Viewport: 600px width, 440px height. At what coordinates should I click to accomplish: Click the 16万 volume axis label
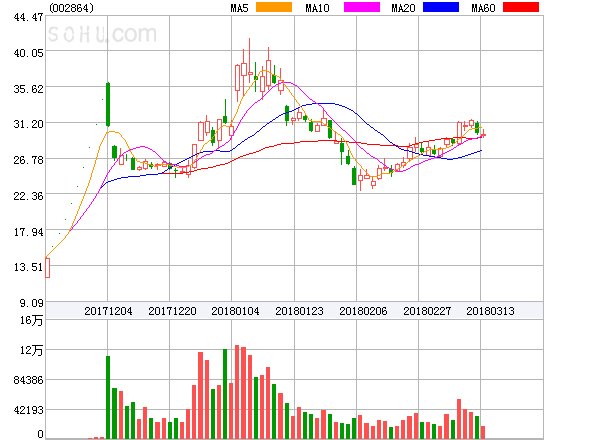coord(31,320)
